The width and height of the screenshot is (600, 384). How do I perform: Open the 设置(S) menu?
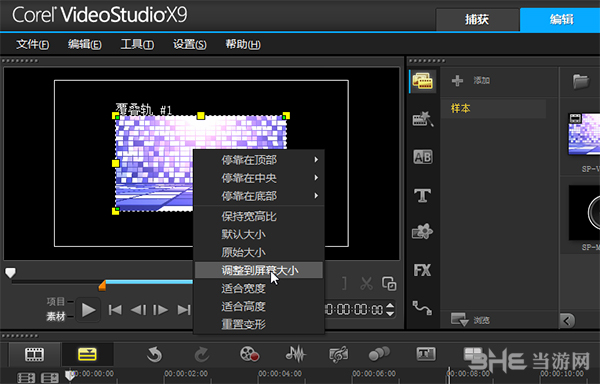coord(189,44)
